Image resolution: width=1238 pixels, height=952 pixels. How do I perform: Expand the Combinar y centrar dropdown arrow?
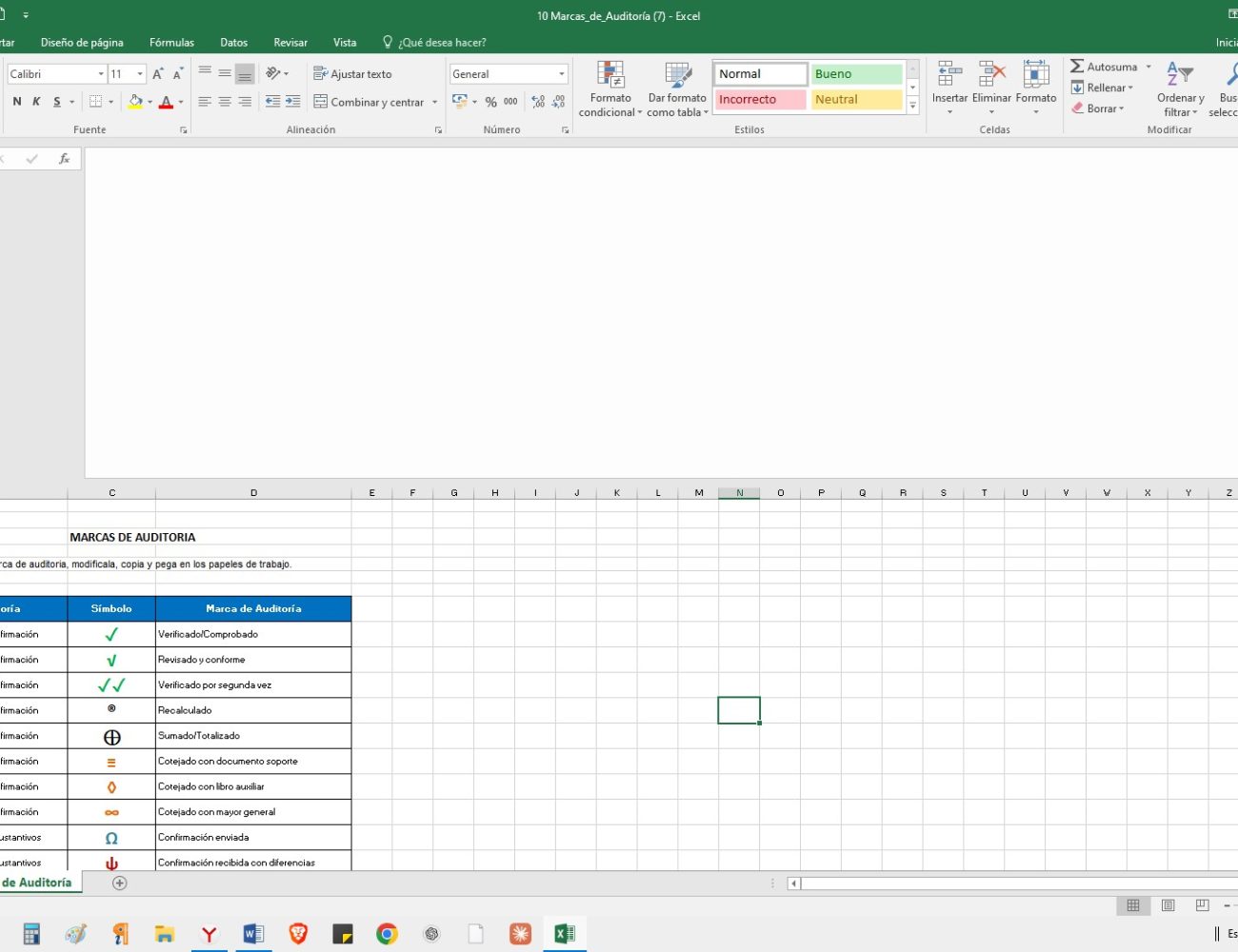[435, 102]
